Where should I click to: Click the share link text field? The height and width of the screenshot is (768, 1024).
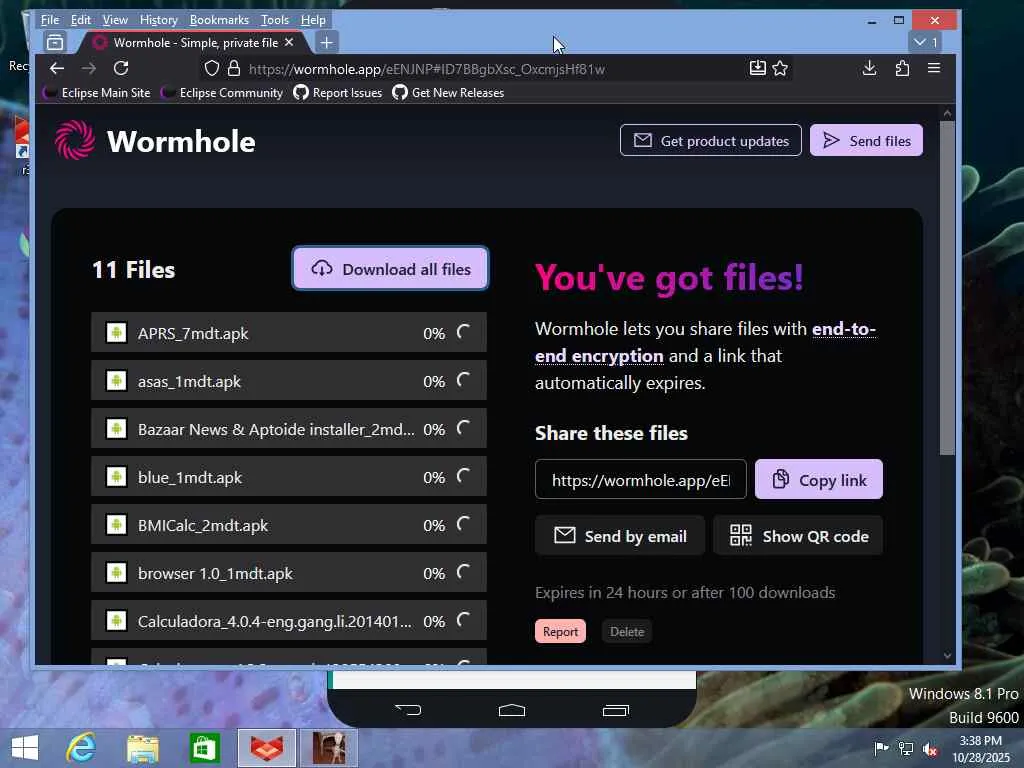tap(641, 479)
